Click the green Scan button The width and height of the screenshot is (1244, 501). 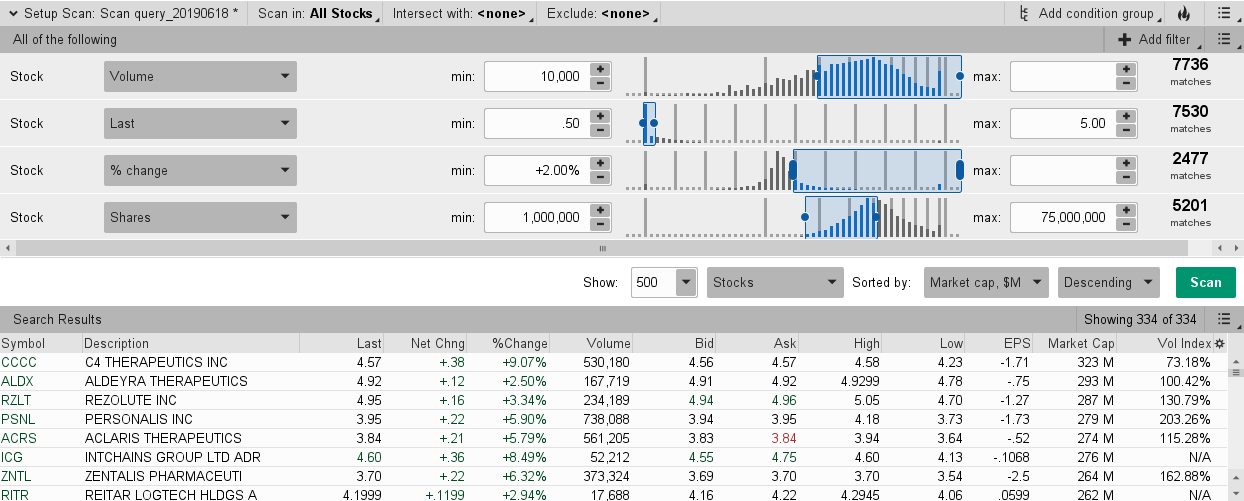1205,282
